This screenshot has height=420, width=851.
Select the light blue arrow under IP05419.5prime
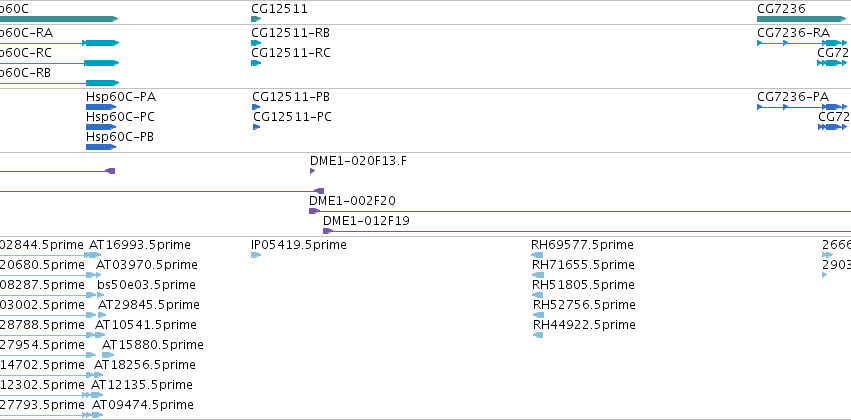click(x=256, y=255)
